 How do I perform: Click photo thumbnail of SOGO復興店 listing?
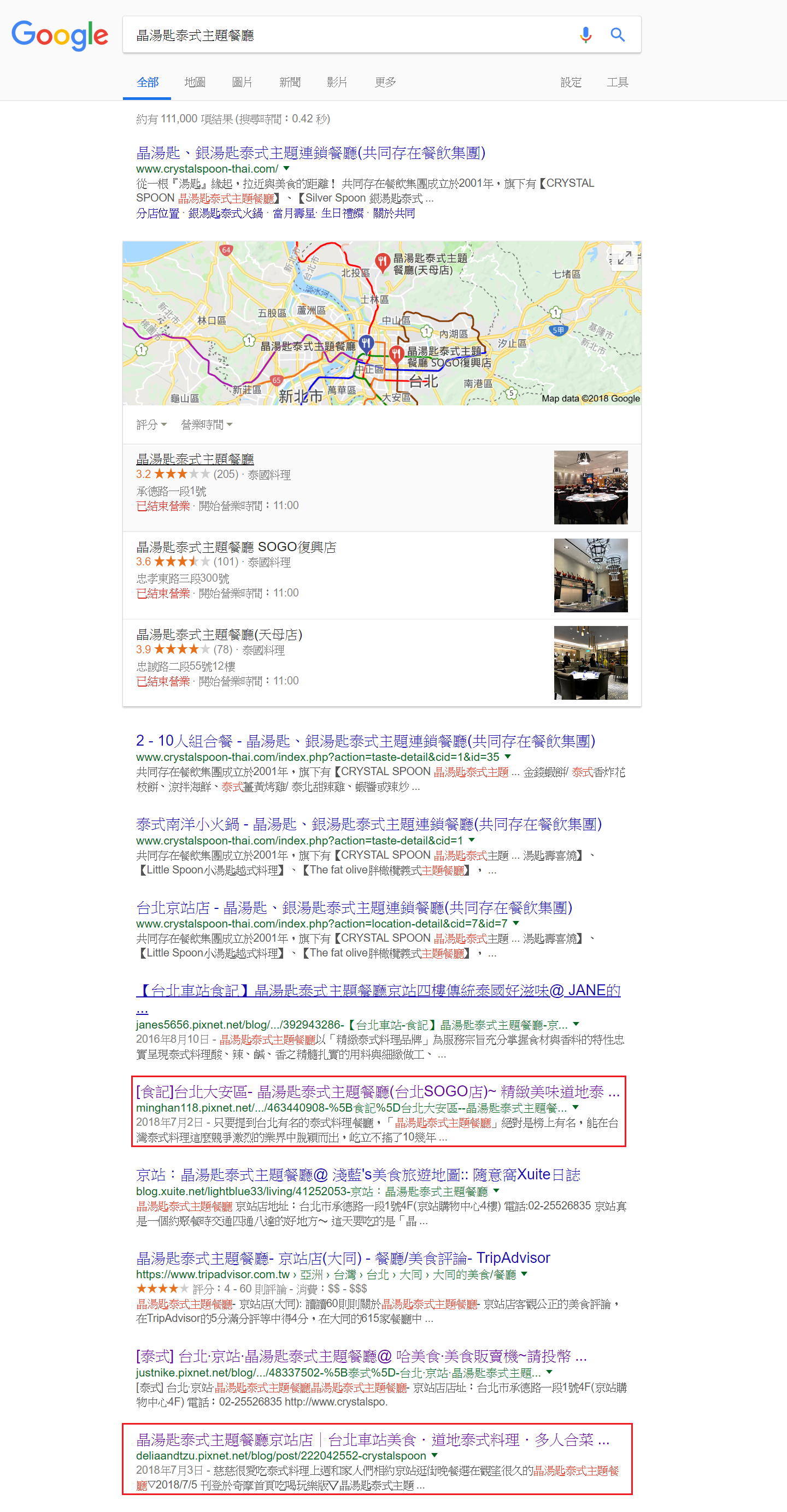point(590,575)
